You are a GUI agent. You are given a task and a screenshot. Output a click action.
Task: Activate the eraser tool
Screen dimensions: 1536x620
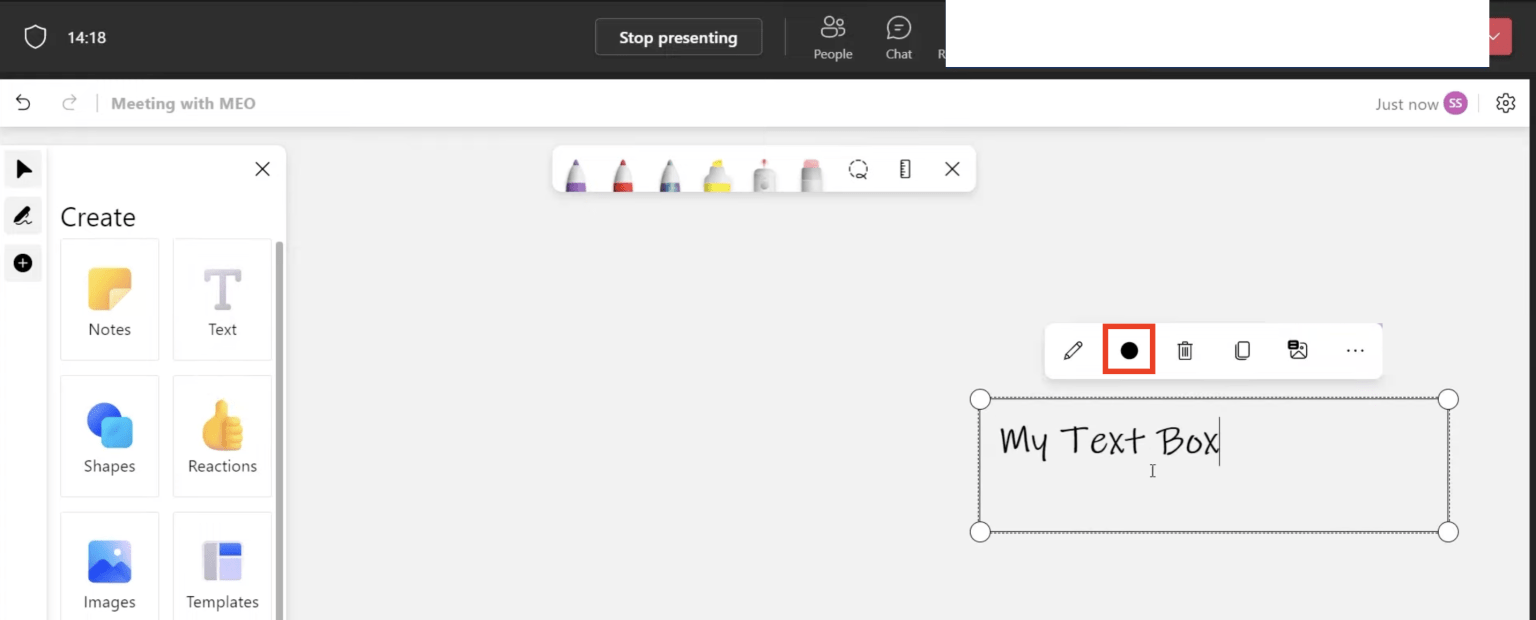[810, 172]
